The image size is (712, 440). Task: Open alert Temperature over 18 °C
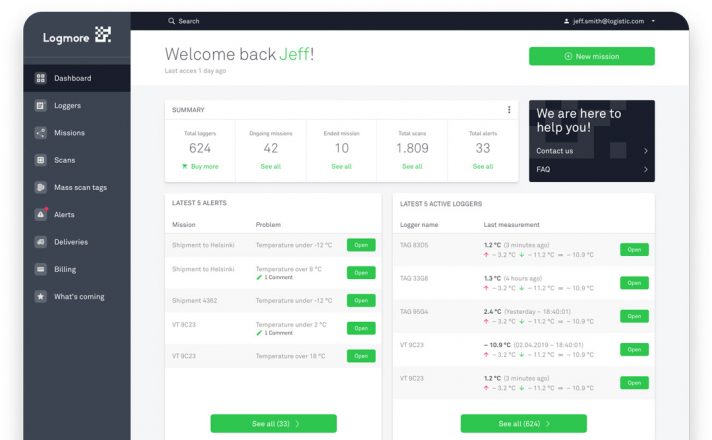(361, 356)
